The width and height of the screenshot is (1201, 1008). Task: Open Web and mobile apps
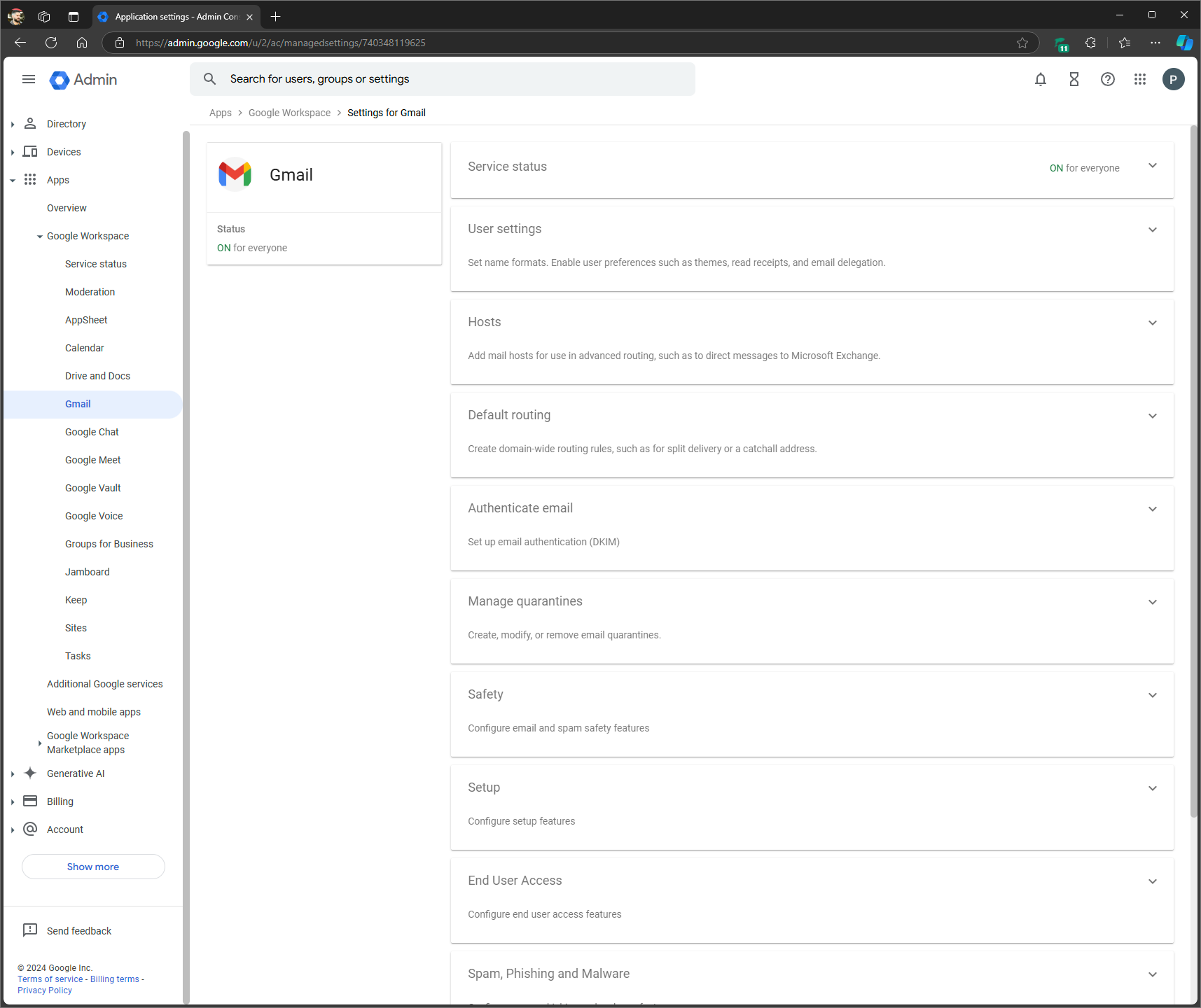point(94,712)
